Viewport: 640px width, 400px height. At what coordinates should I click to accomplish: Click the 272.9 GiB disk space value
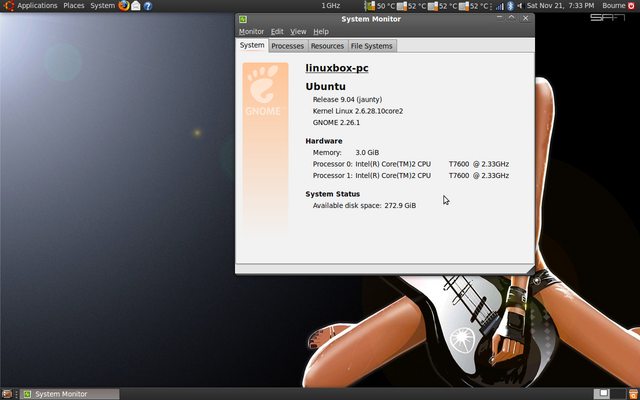click(x=400, y=205)
